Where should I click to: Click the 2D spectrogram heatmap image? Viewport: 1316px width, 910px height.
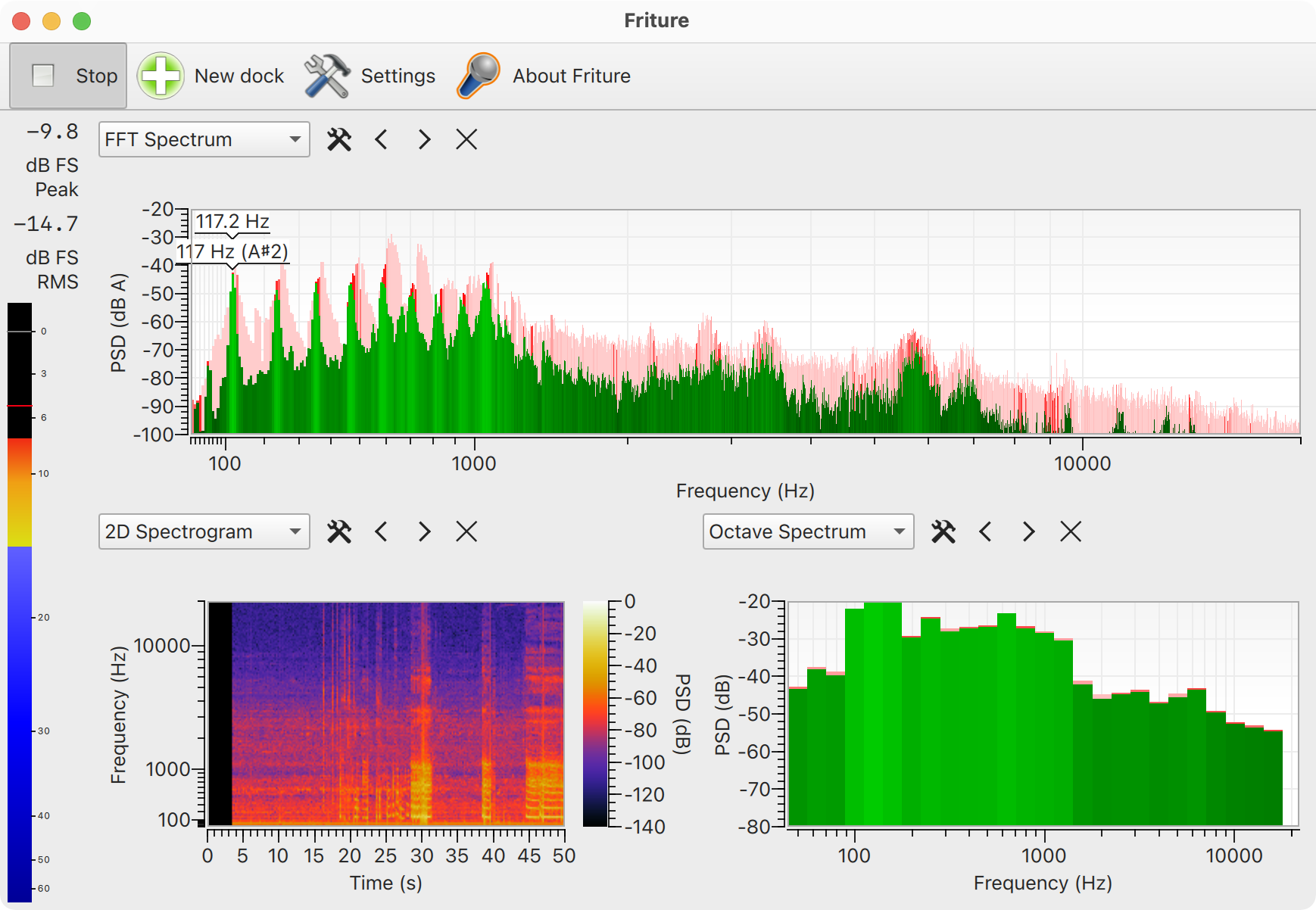click(x=386, y=714)
